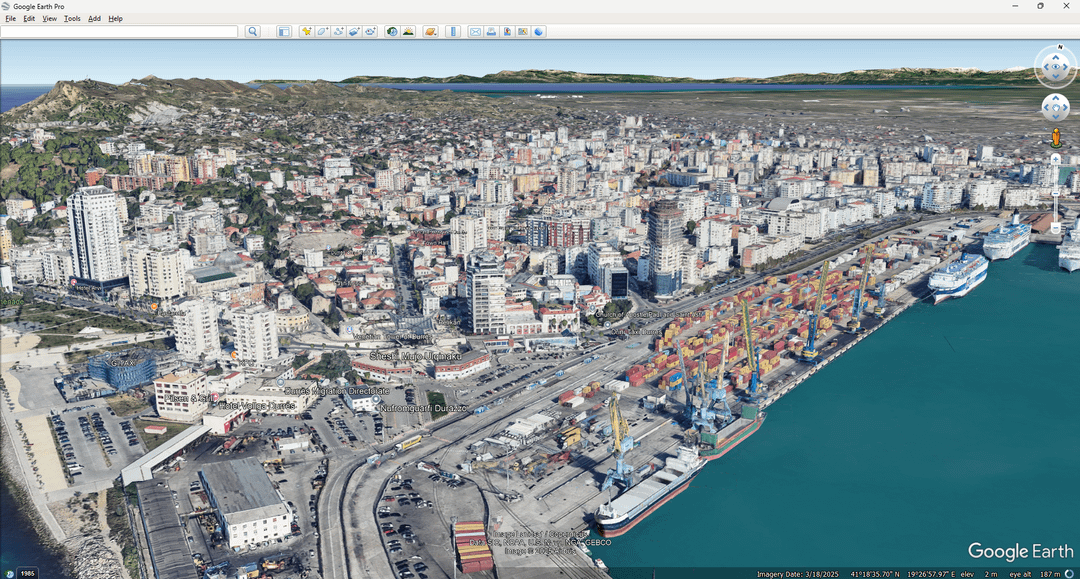This screenshot has width=1080, height=579.
Task: Add a path using toolbar icon
Action: 338,32
